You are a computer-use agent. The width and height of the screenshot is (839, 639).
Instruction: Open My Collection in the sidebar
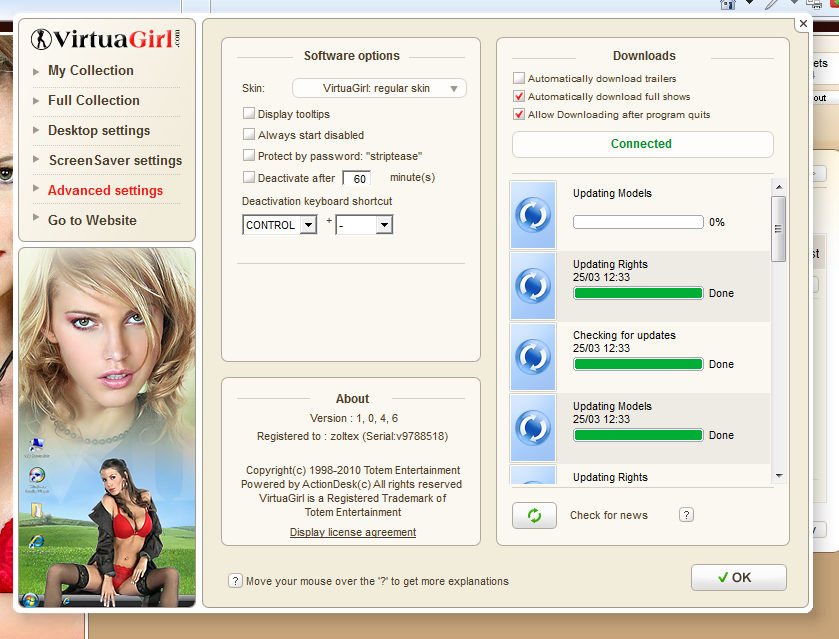[x=90, y=71]
